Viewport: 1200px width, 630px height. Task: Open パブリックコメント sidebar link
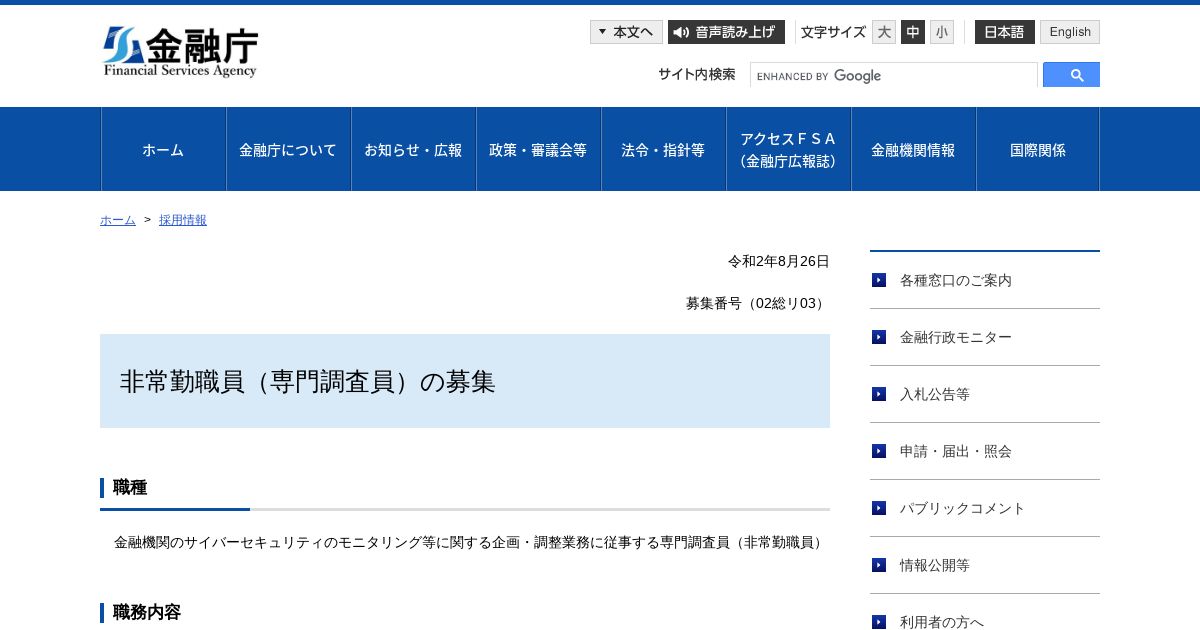pos(985,508)
